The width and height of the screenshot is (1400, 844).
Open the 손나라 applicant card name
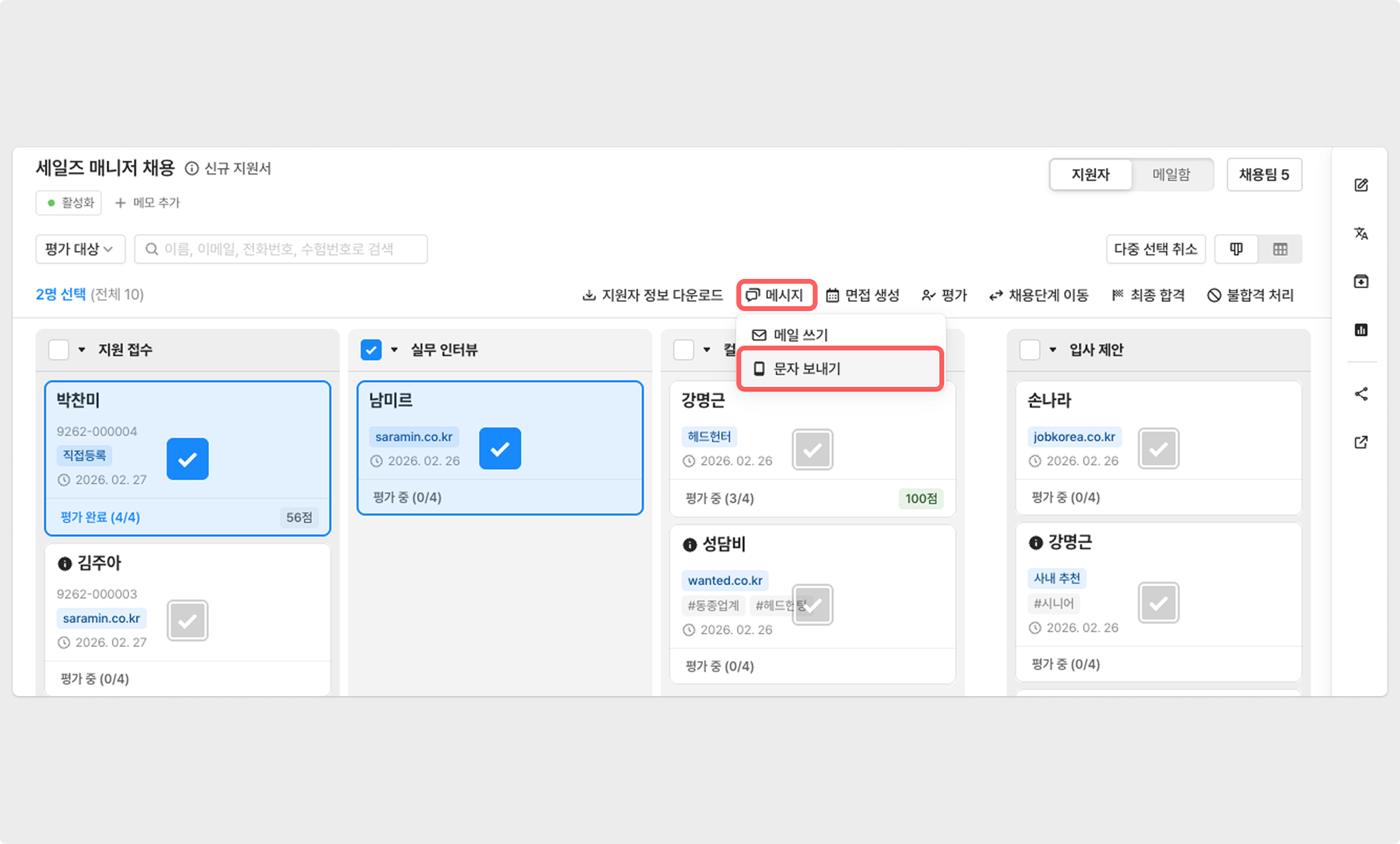[1050, 400]
